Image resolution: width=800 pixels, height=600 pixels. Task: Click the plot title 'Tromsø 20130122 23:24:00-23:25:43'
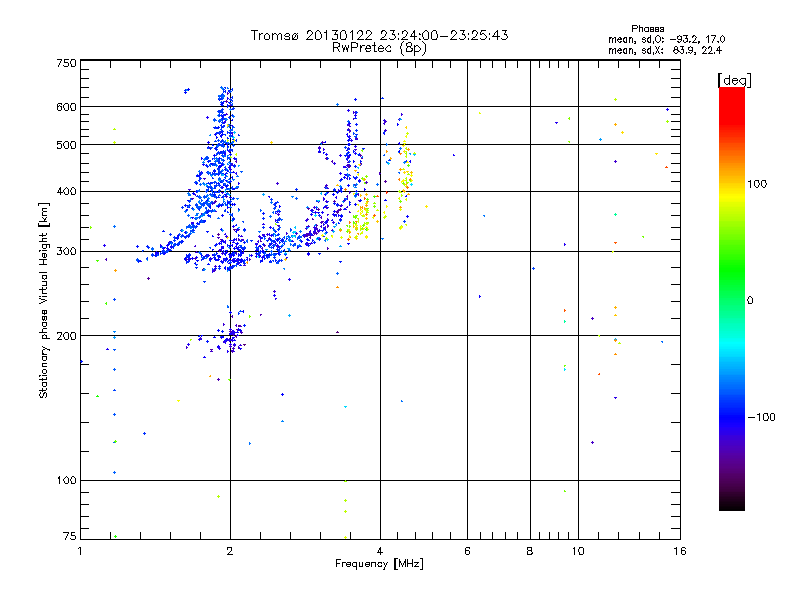click(x=380, y=35)
